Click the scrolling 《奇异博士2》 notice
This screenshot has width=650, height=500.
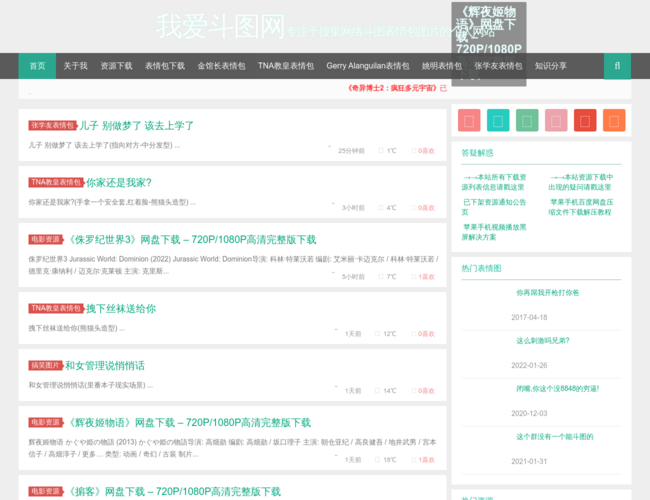tap(383, 88)
